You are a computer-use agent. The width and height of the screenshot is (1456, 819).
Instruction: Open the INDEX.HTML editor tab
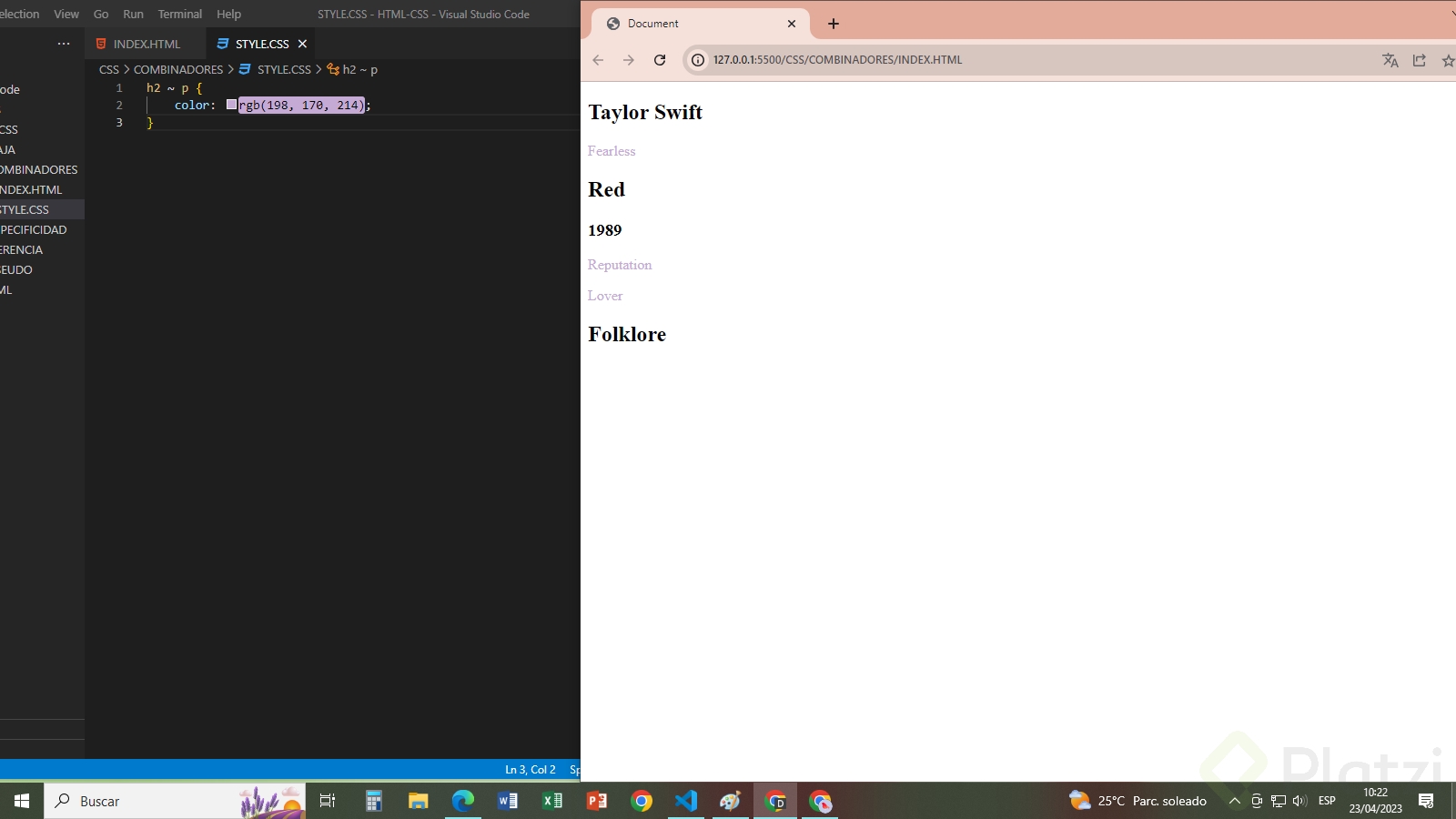coord(147,44)
